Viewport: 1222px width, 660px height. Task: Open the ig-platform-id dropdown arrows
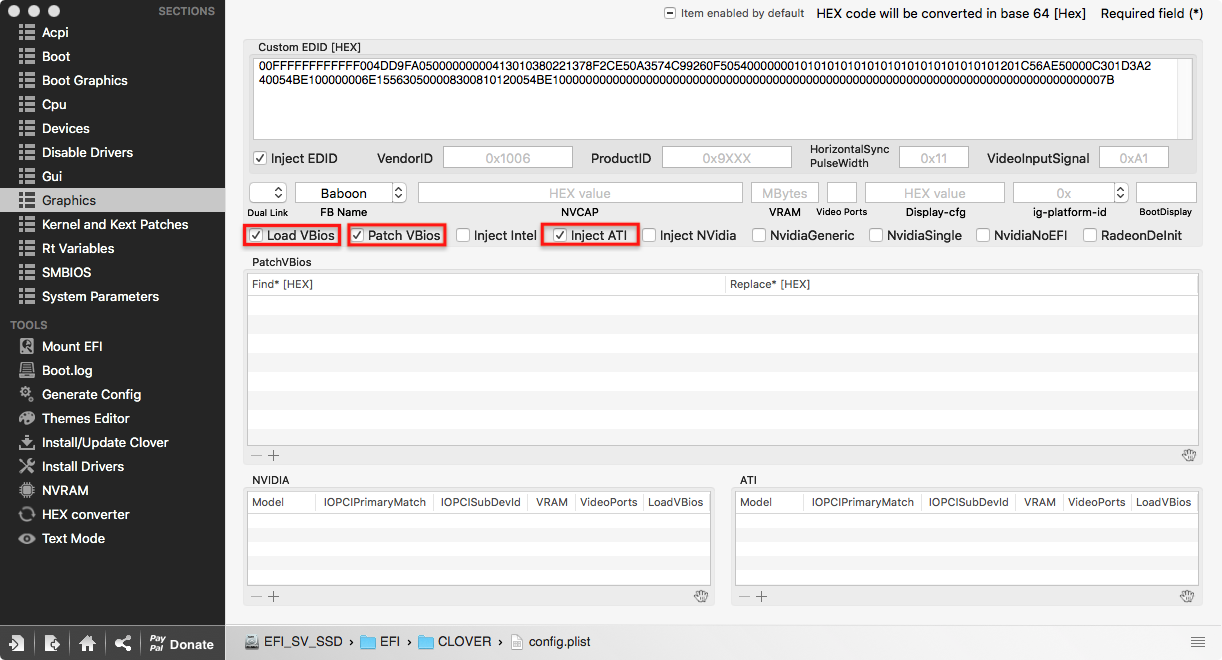pos(1121,193)
